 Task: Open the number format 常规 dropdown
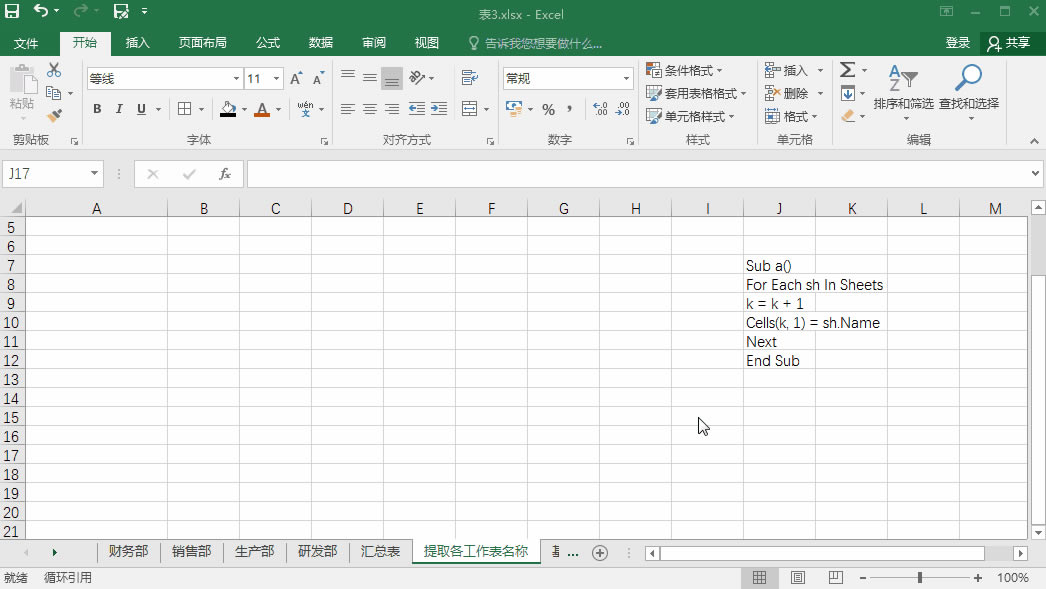626,79
